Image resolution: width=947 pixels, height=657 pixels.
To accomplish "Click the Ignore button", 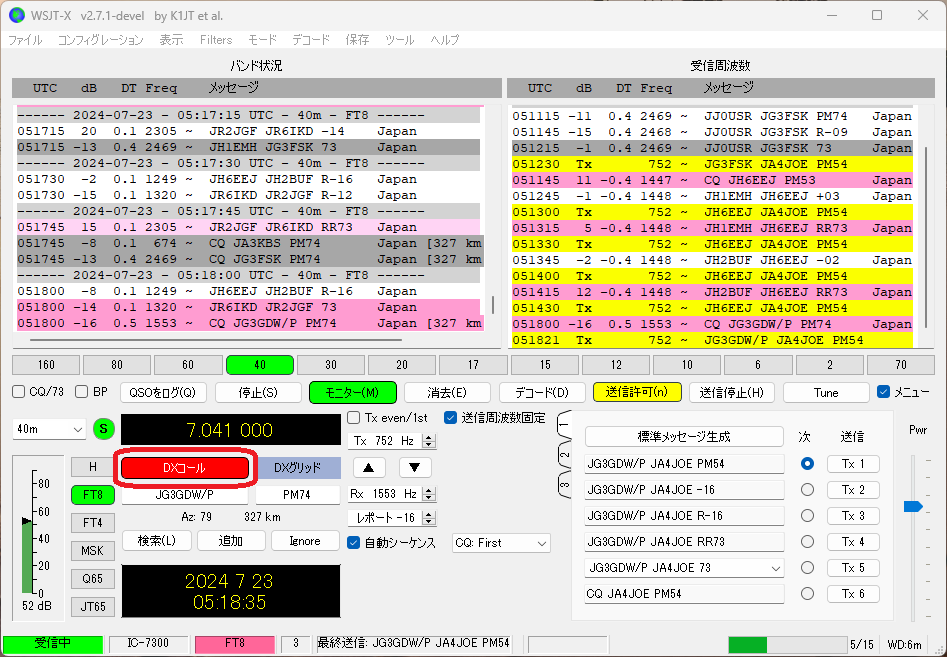I will [305, 541].
